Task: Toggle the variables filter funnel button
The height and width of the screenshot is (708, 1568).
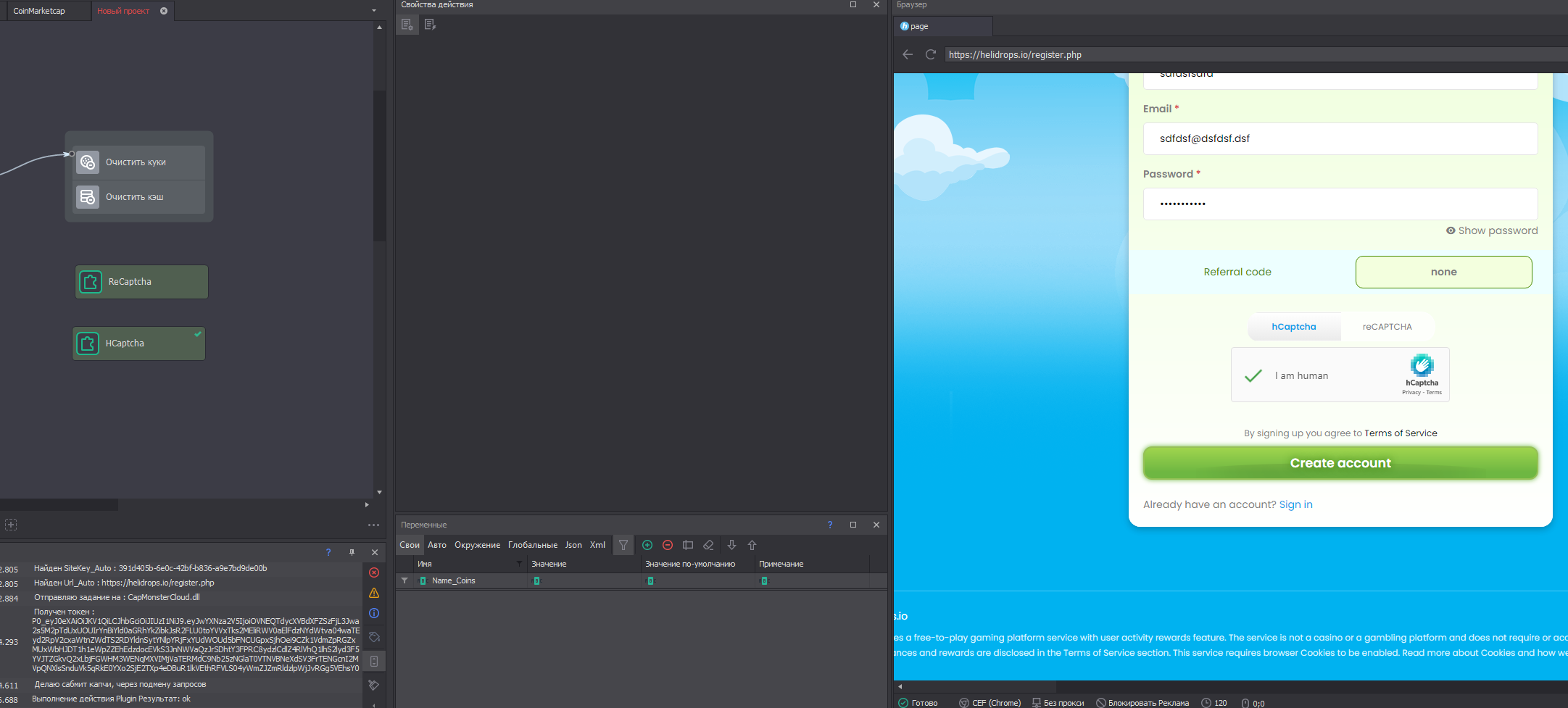Action: (x=623, y=545)
